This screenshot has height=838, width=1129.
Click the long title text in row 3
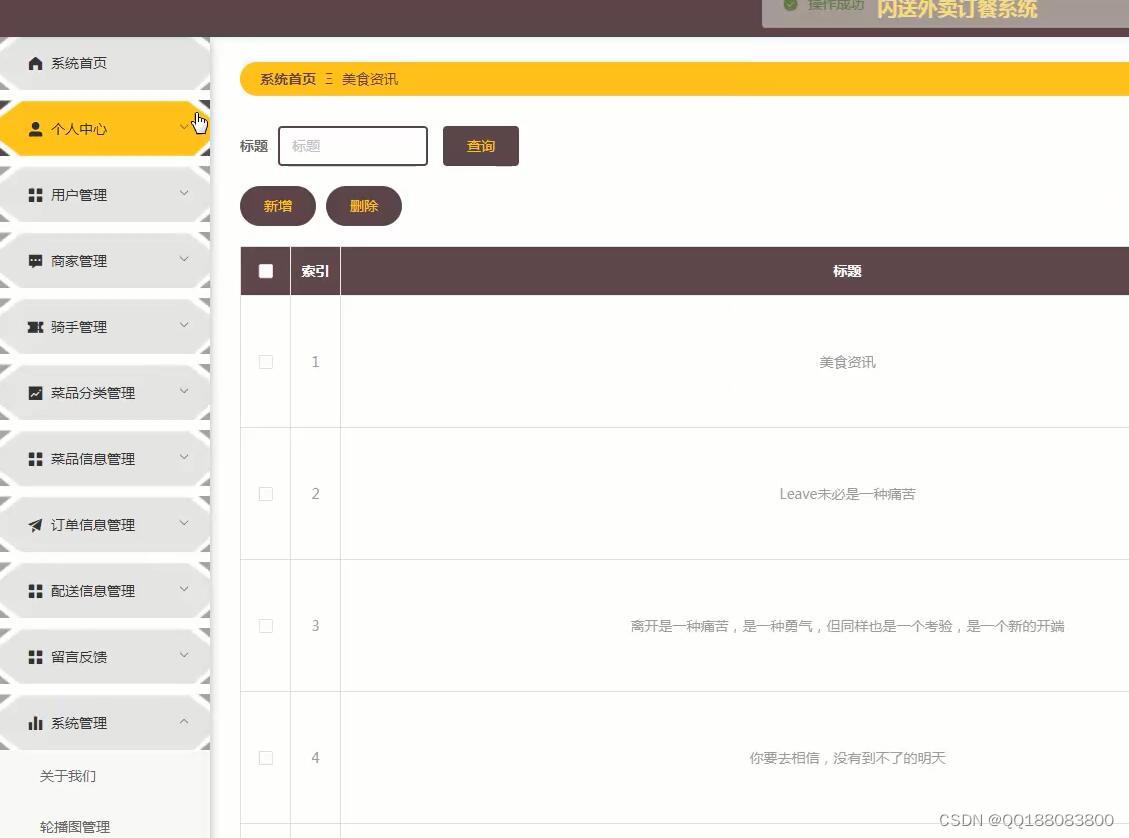pyautogui.click(x=847, y=626)
